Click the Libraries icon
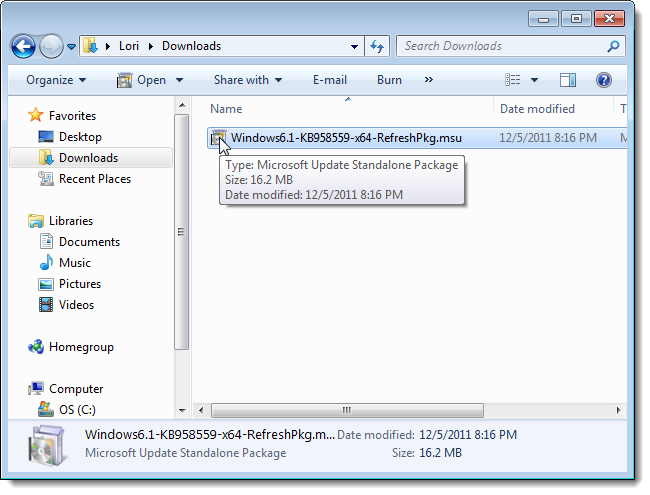Viewport: 650px width, 495px height. pyautogui.click(x=36, y=221)
